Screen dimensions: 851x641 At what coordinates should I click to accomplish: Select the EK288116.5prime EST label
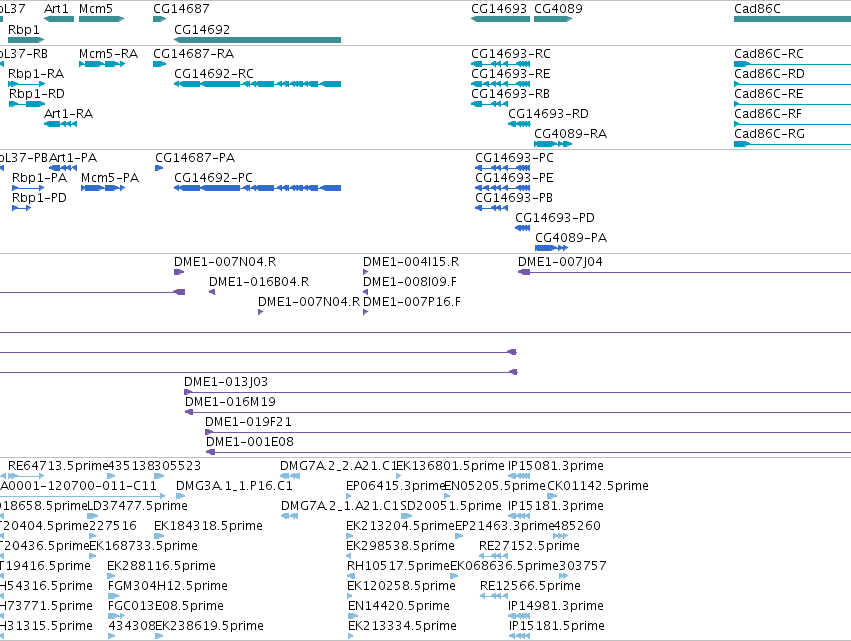161,566
